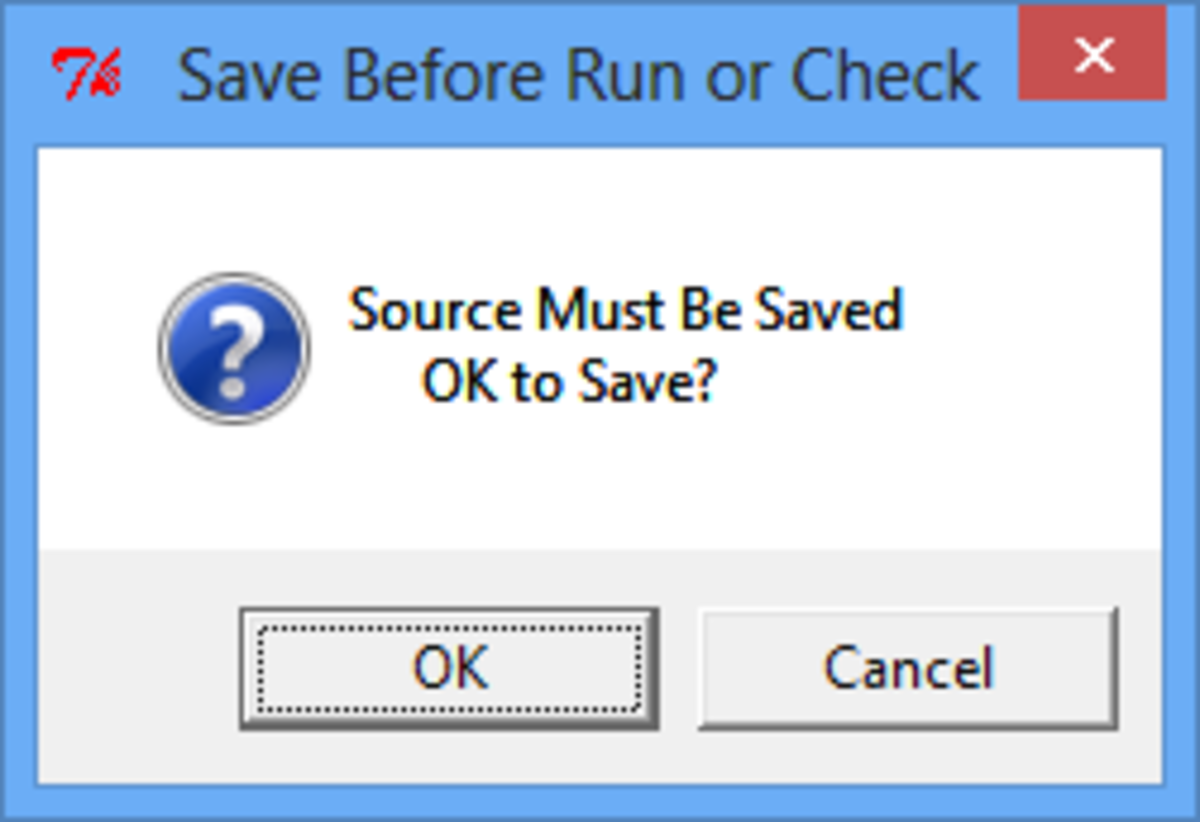
Task: Abort the run by choosing Cancel
Action: pyautogui.click(x=907, y=668)
